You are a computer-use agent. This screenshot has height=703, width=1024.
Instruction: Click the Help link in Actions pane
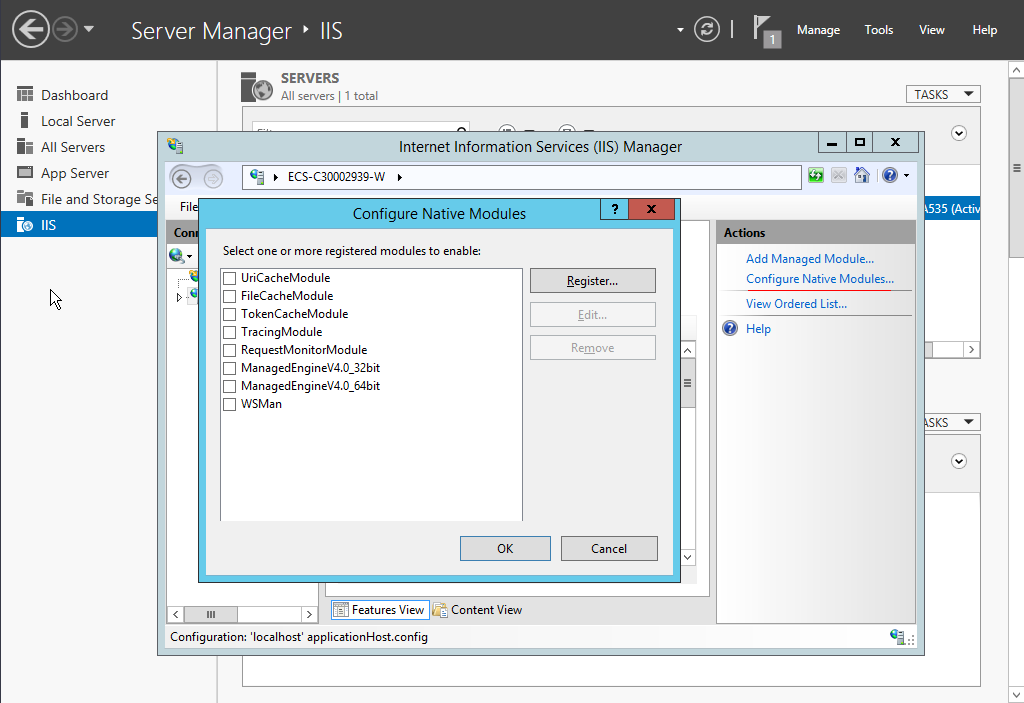758,329
